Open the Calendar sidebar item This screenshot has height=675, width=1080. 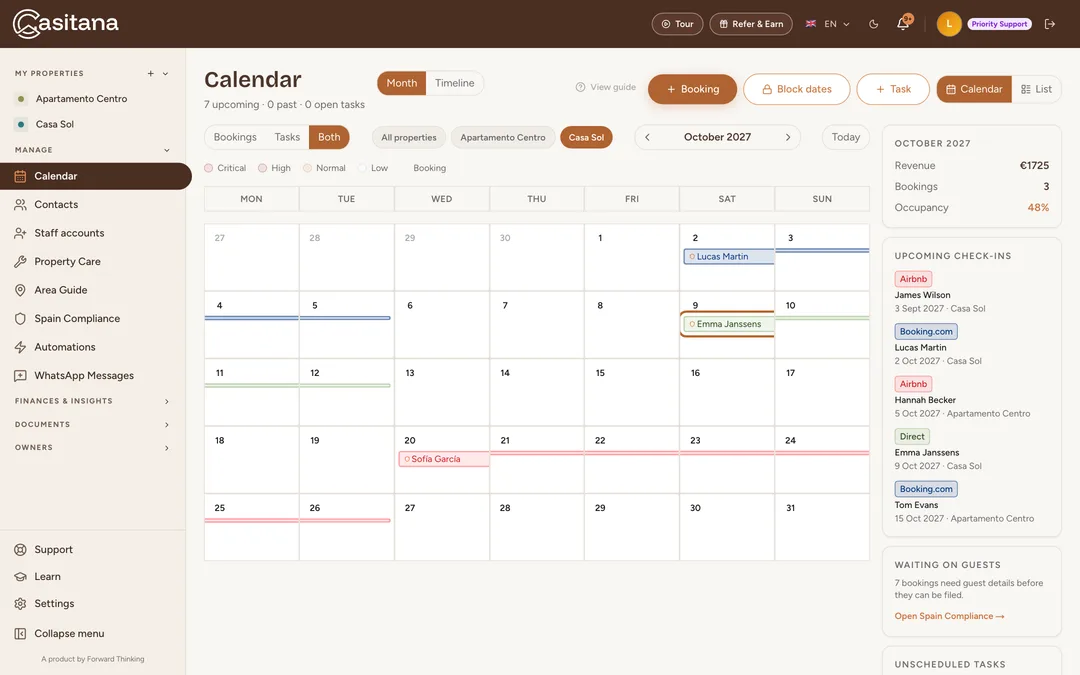(96, 176)
